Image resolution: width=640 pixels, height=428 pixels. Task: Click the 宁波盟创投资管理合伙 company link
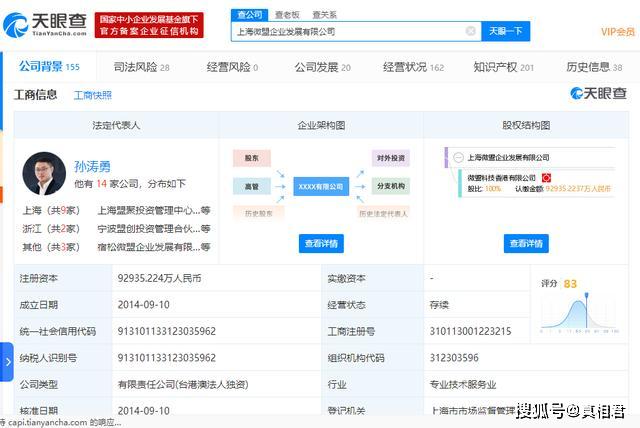point(154,228)
